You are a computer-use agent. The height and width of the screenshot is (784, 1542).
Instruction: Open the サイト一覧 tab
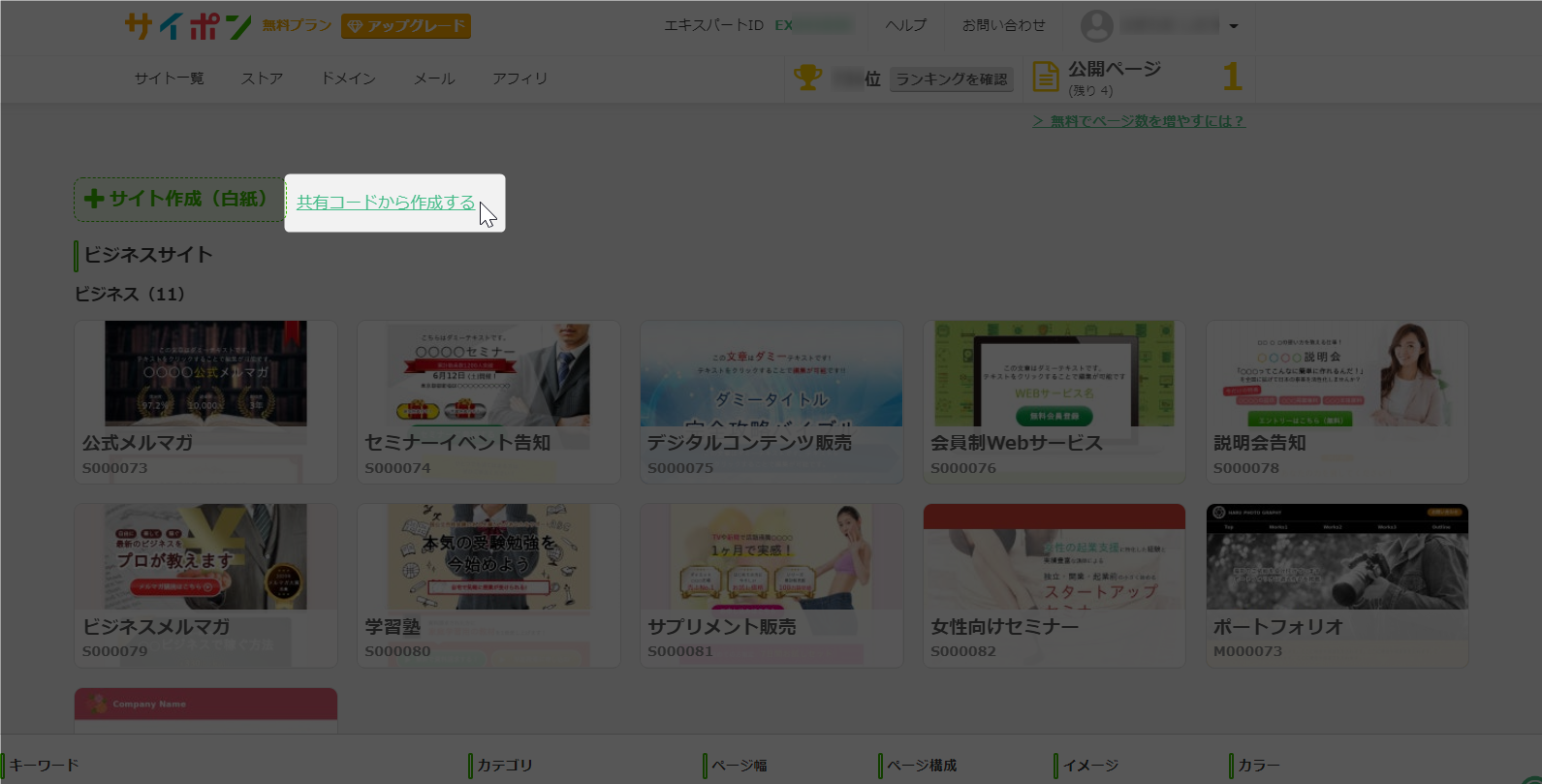pyautogui.click(x=170, y=78)
